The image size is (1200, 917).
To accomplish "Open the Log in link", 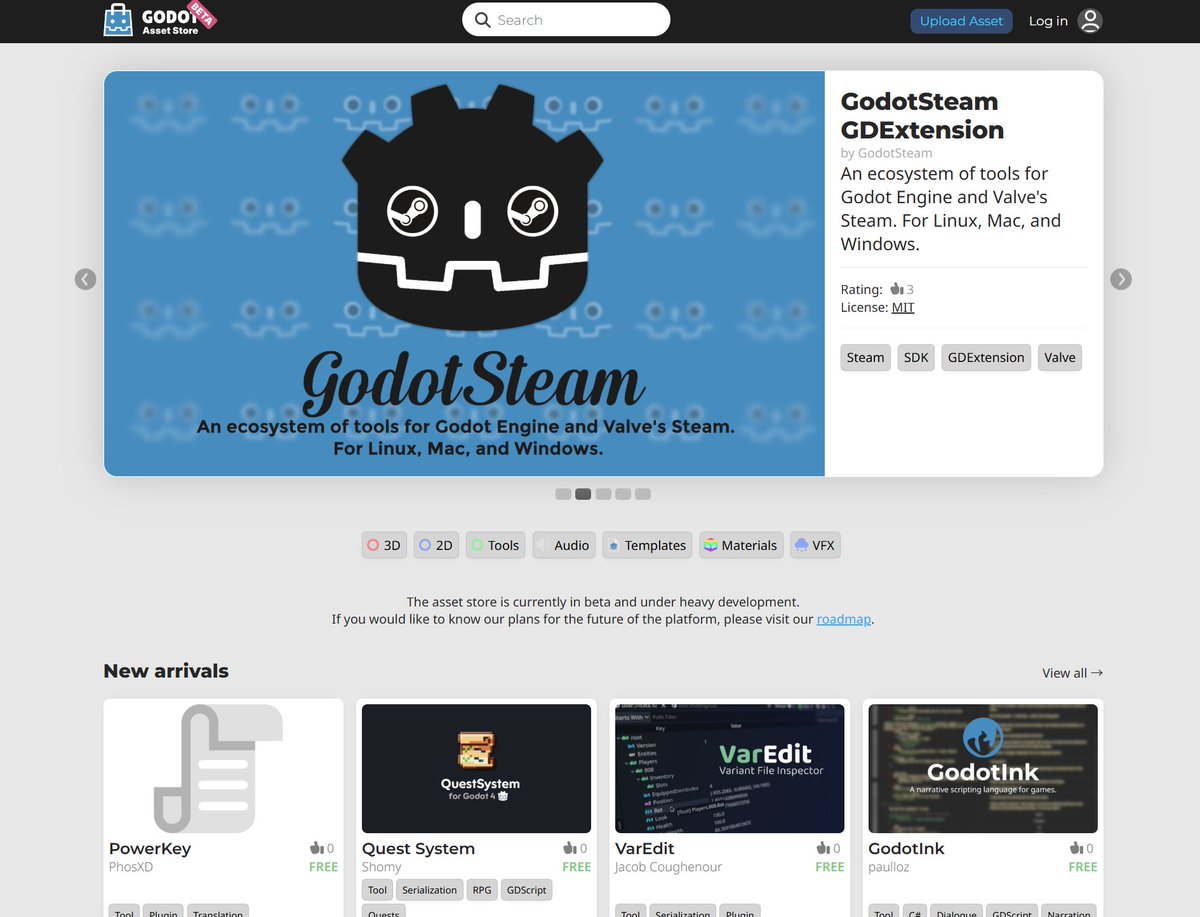I will (x=1048, y=21).
